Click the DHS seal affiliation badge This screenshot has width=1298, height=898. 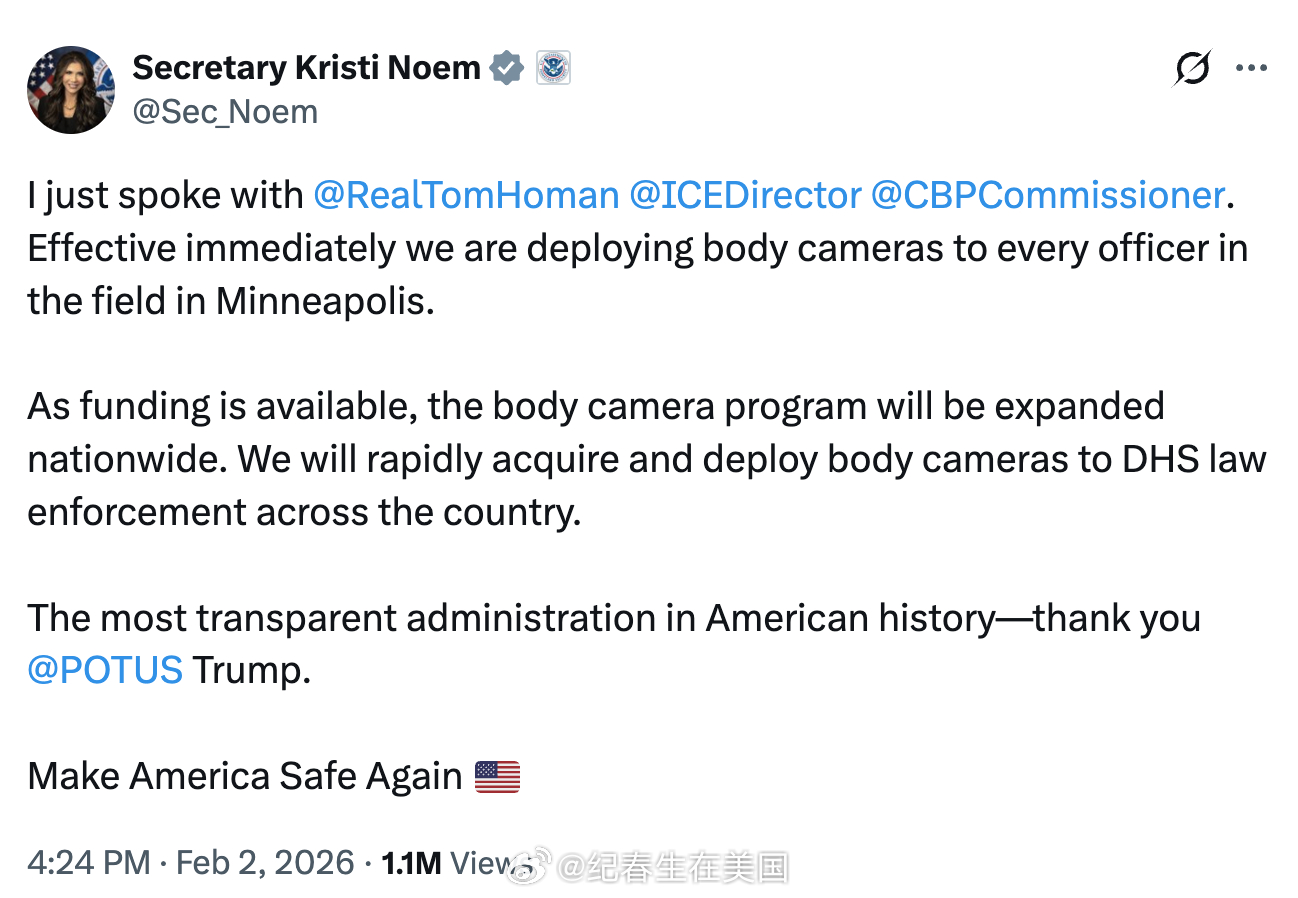click(553, 68)
